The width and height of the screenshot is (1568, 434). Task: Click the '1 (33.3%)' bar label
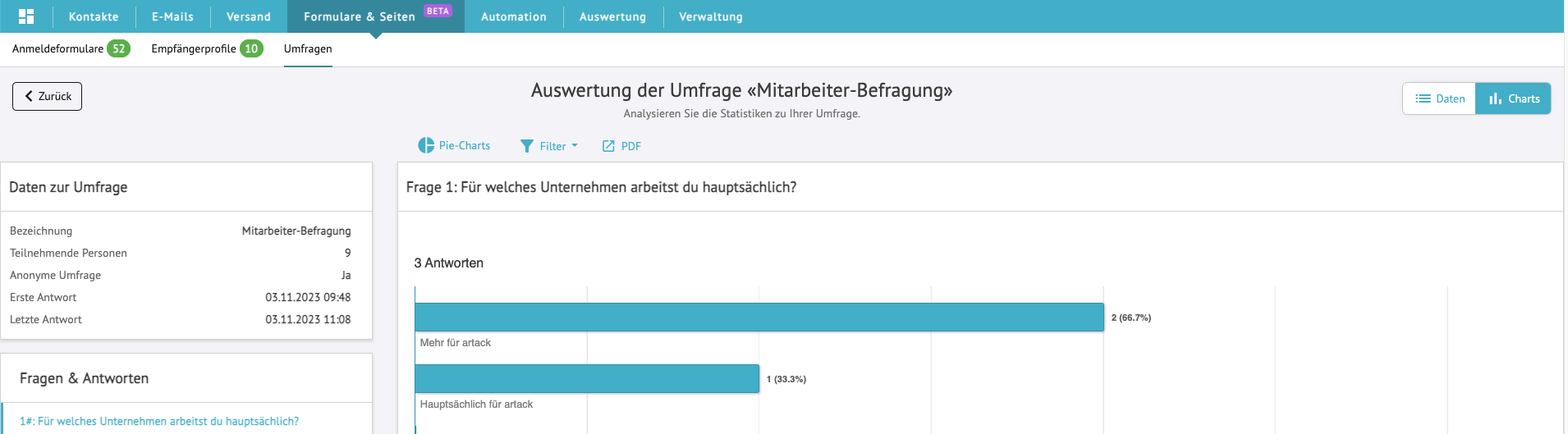[786, 379]
